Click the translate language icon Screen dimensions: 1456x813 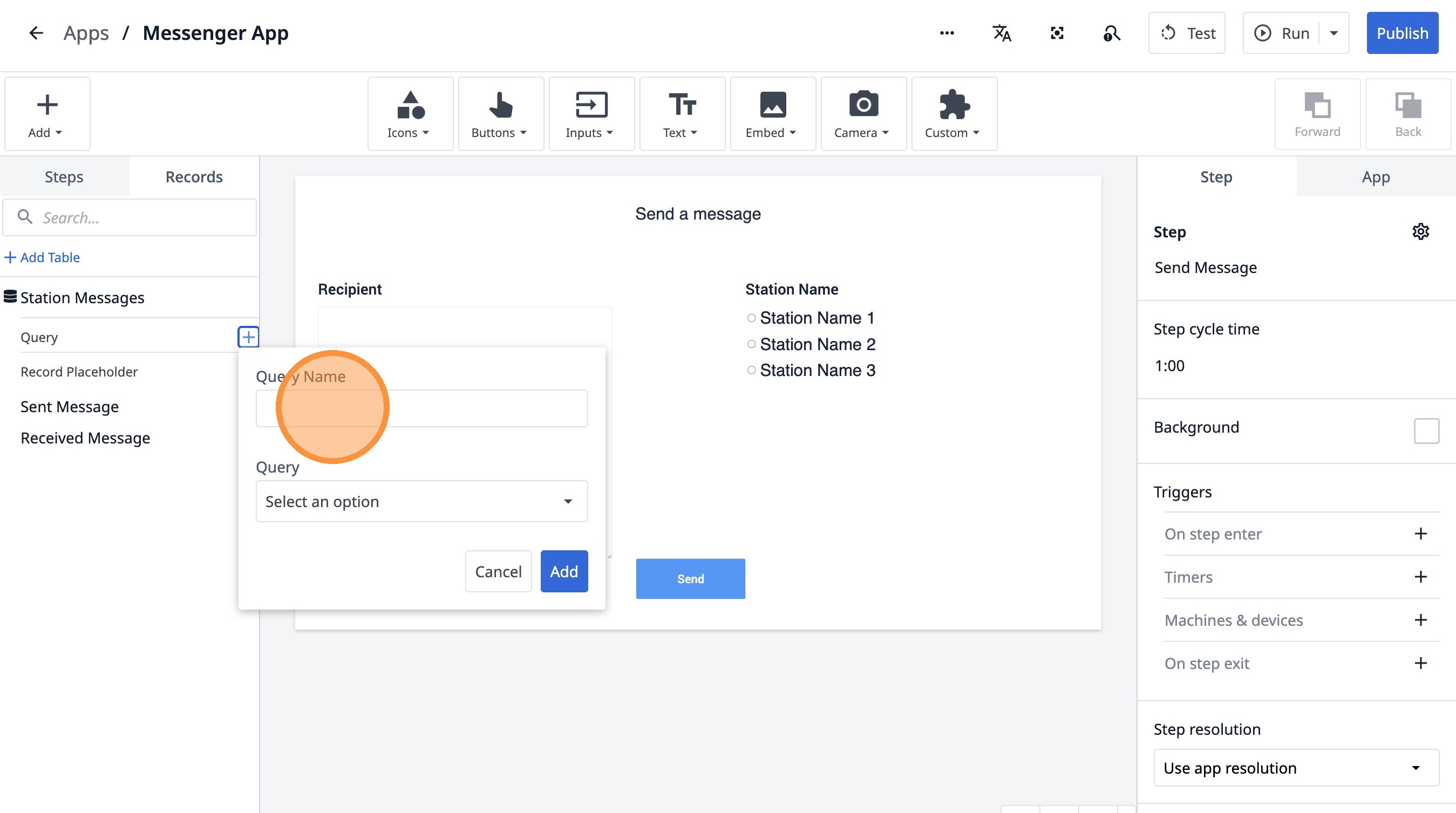pyautogui.click(x=1002, y=33)
